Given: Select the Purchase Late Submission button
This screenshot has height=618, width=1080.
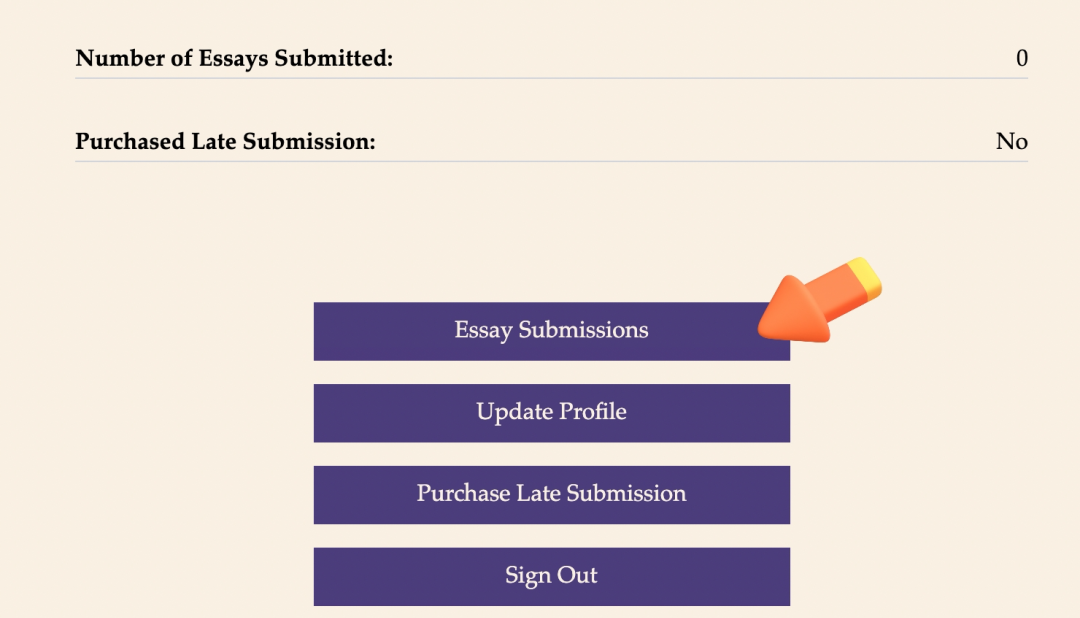Looking at the screenshot, I should click(x=551, y=494).
